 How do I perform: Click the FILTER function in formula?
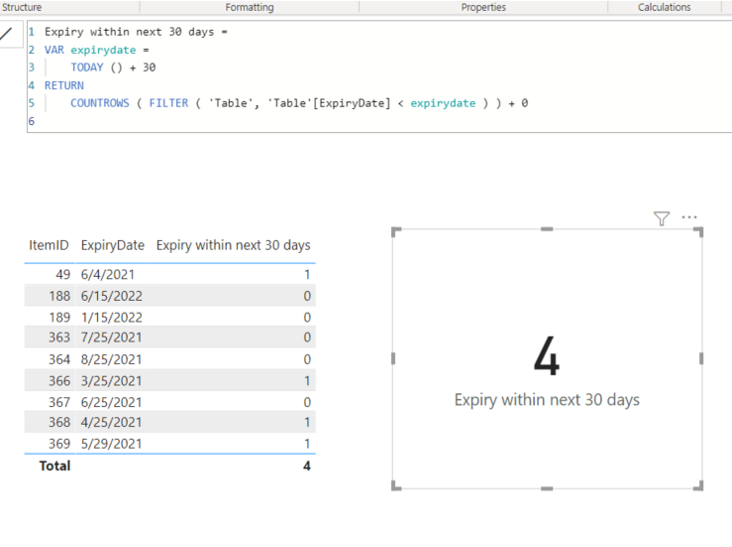coord(169,103)
